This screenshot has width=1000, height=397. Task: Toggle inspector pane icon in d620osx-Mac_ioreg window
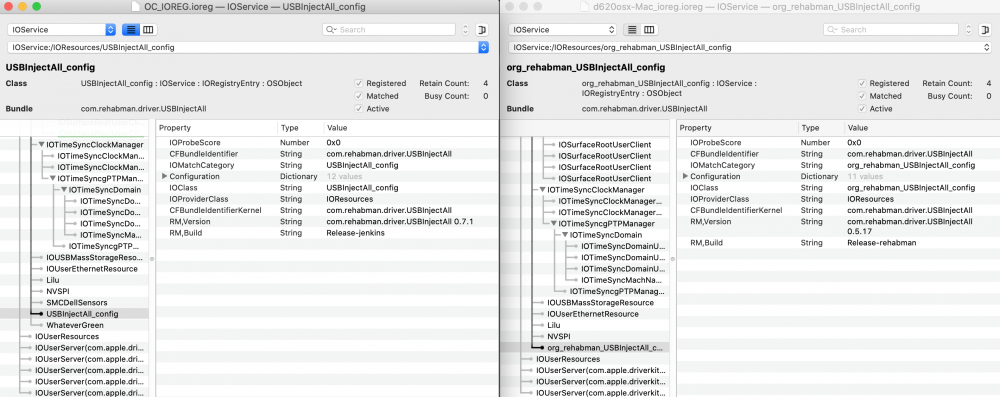(985, 29)
